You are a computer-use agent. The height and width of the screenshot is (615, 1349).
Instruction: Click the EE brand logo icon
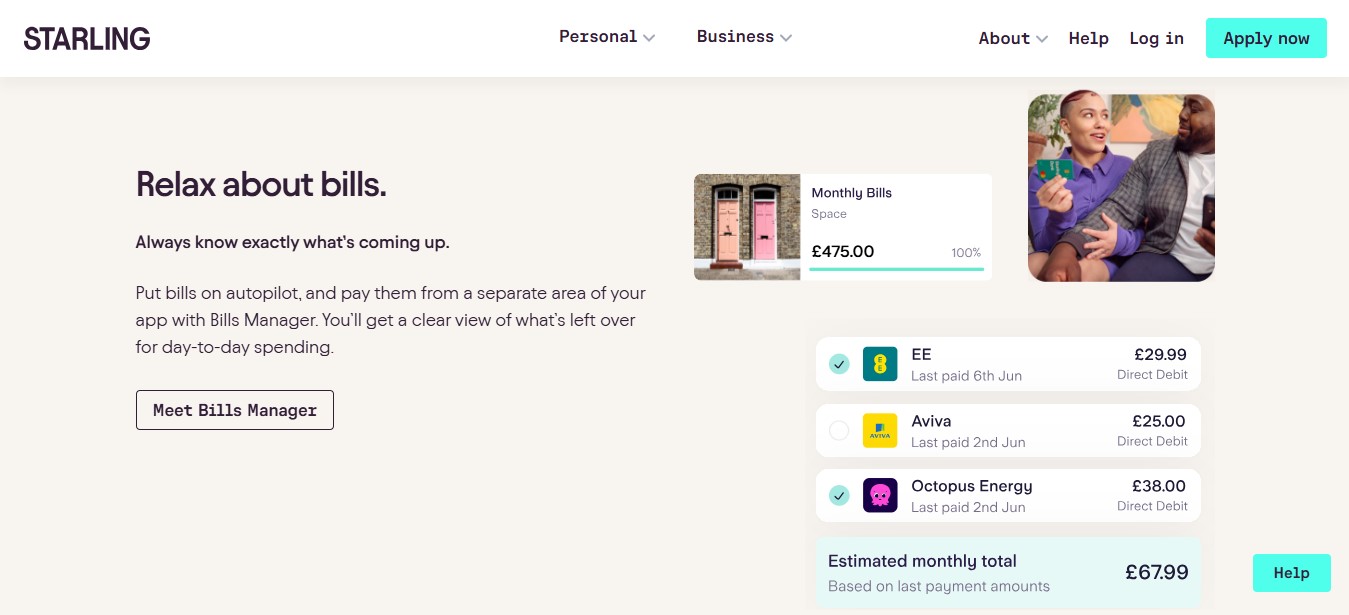[880, 364]
